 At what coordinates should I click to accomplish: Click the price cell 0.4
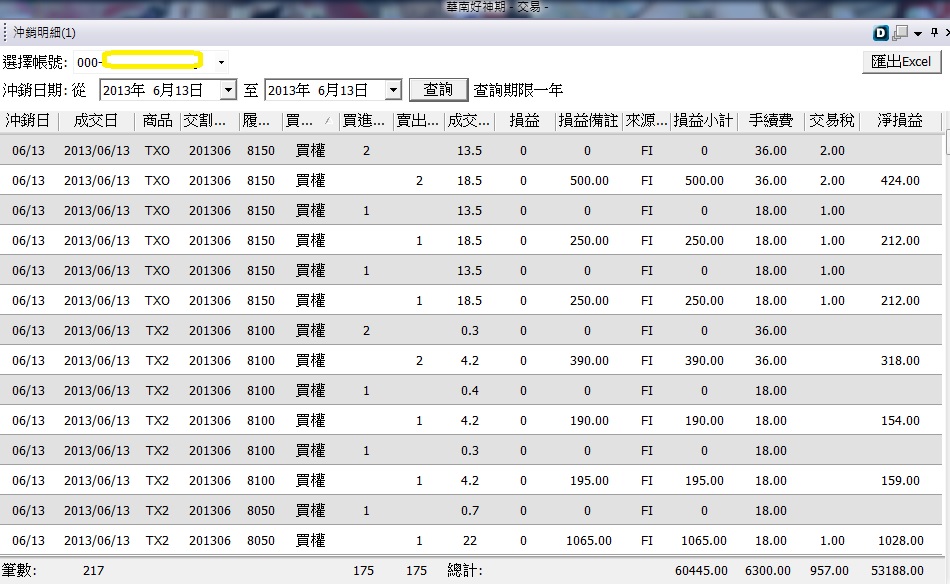pyautogui.click(x=470, y=391)
